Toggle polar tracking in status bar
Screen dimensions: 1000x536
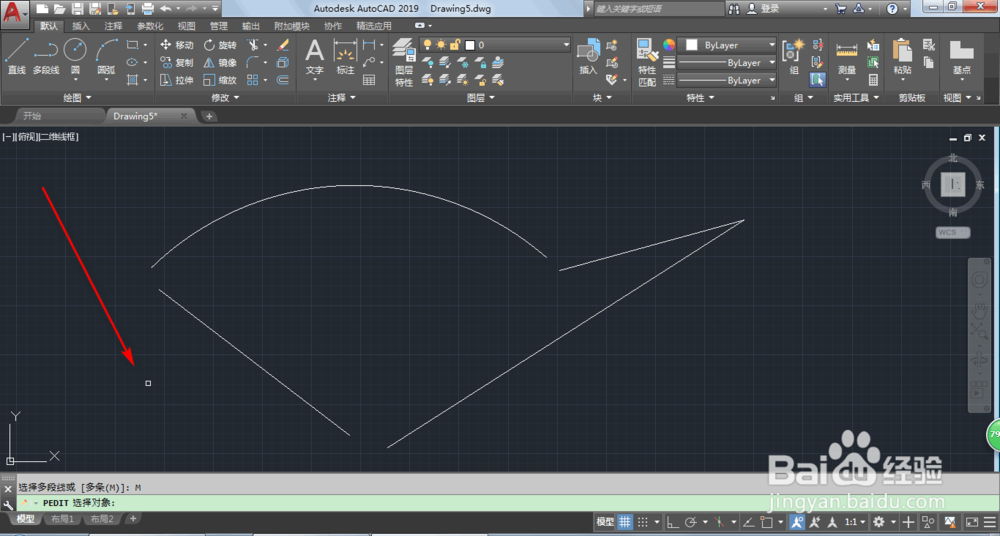click(x=690, y=521)
